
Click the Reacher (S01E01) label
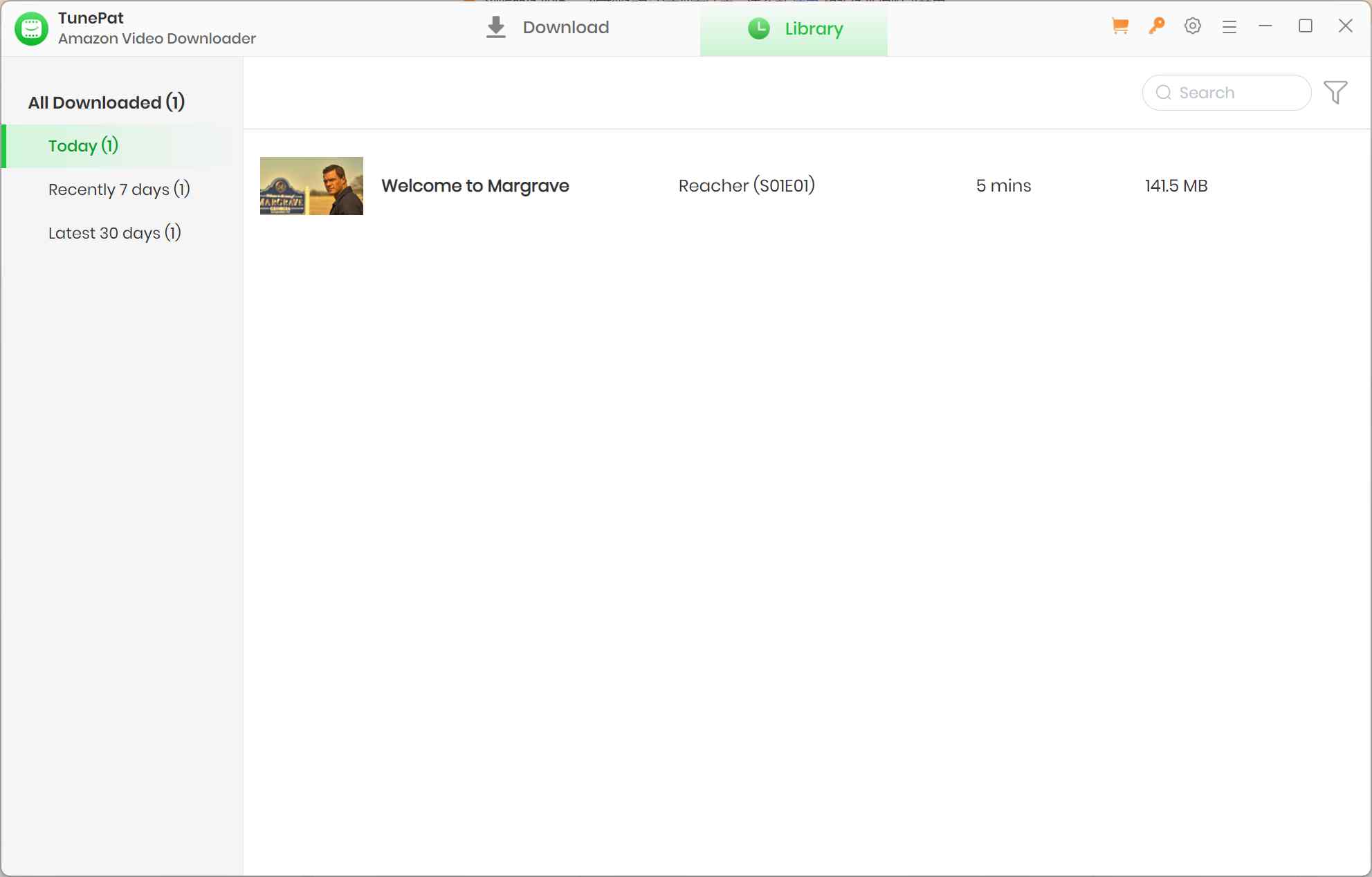[747, 185]
